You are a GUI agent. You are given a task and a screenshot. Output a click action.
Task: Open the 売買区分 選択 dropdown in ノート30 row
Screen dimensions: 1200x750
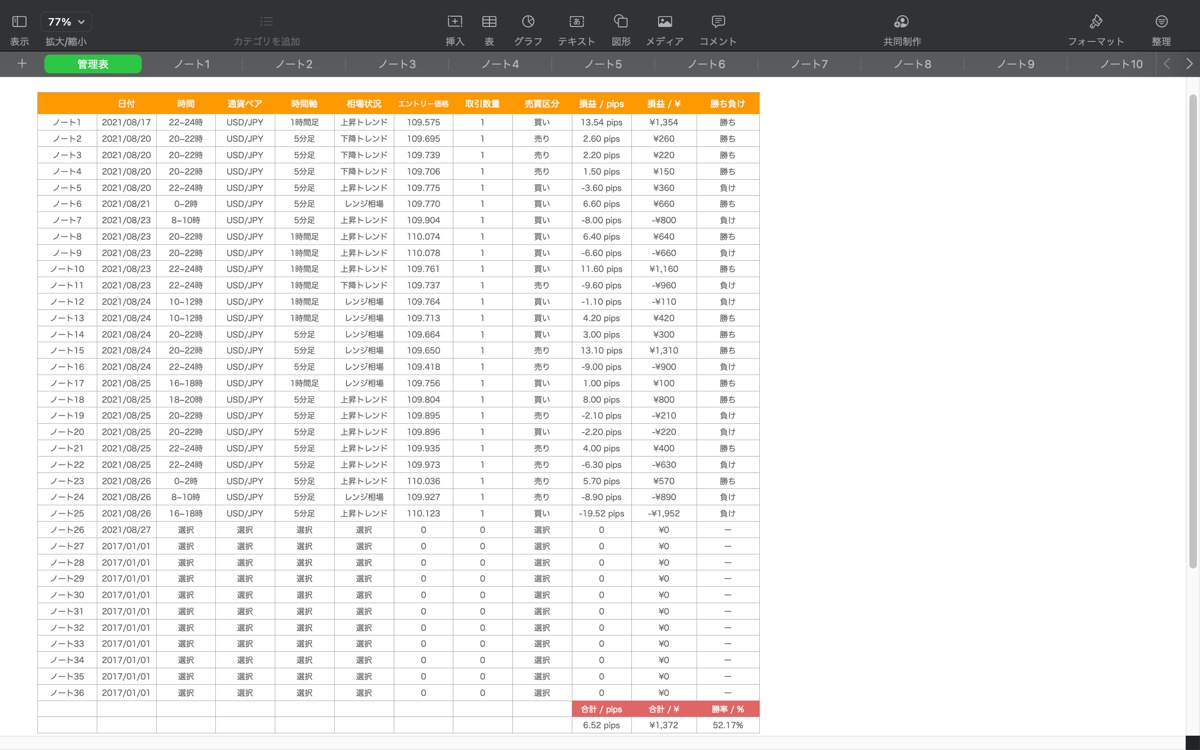pyautogui.click(x=542, y=595)
